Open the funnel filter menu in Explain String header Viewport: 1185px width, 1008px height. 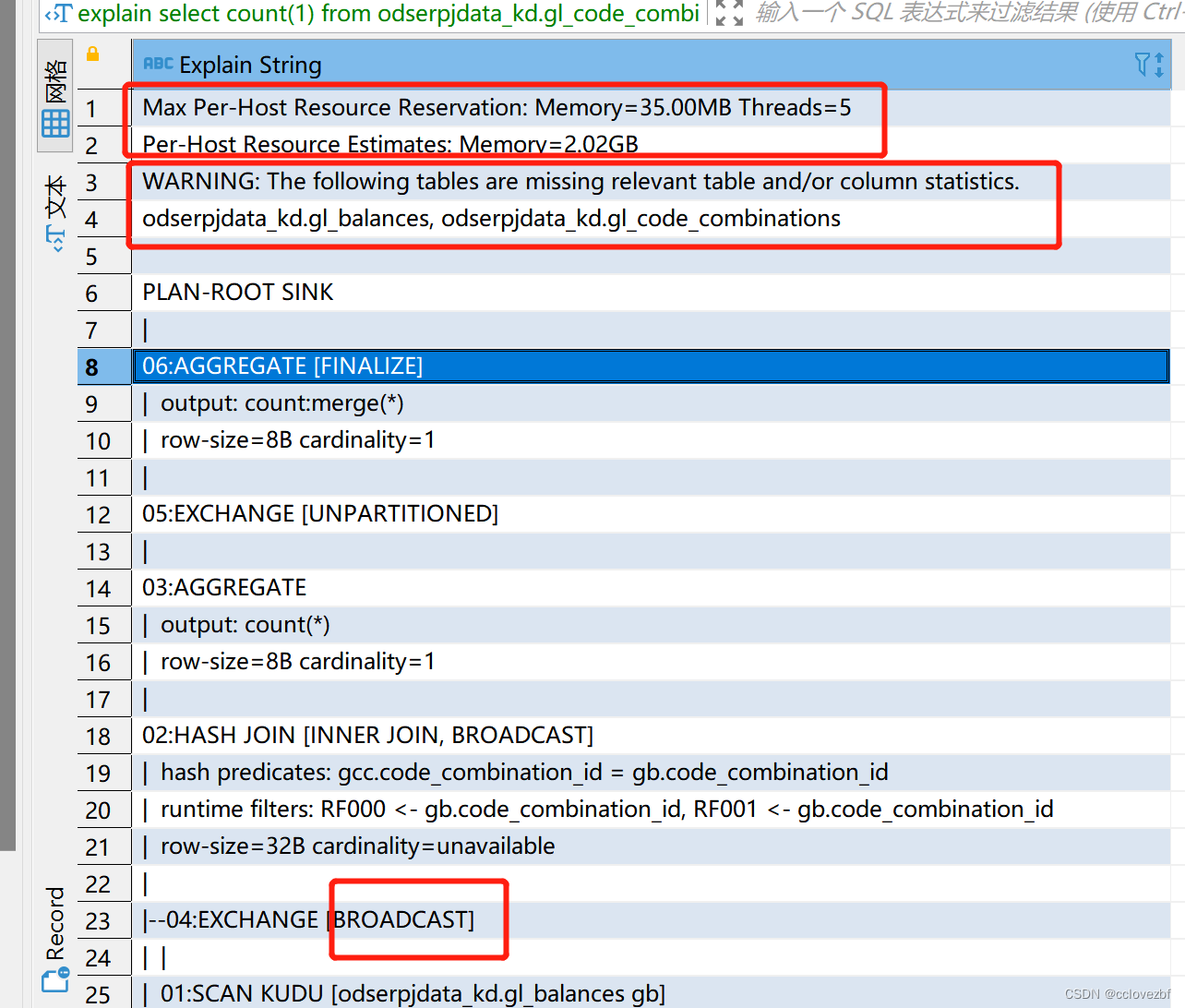coord(1143,64)
